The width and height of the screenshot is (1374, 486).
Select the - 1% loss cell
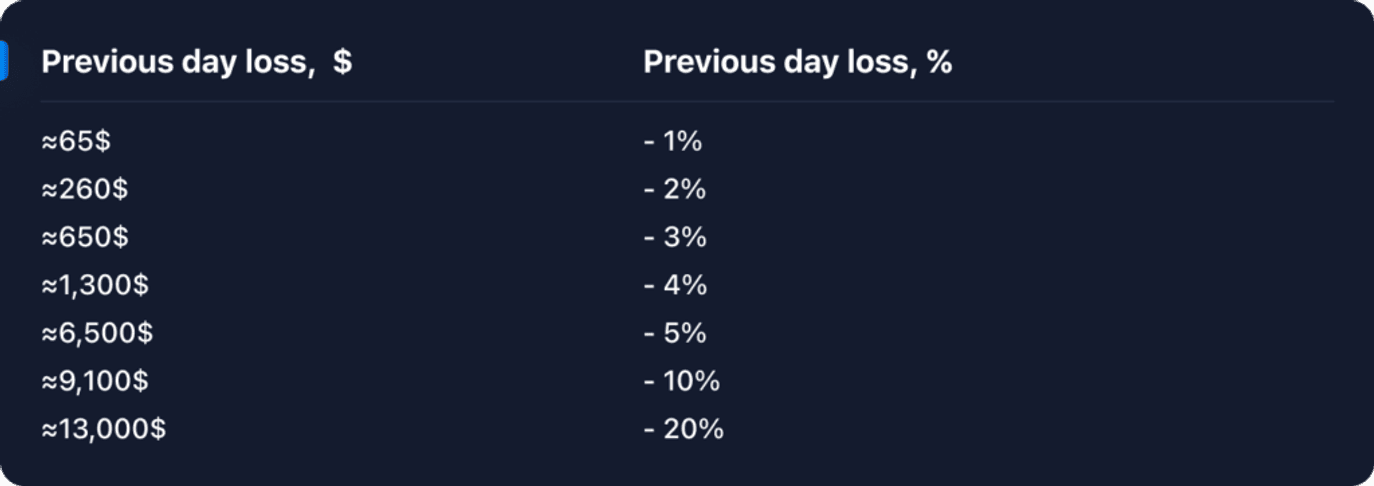(673, 141)
